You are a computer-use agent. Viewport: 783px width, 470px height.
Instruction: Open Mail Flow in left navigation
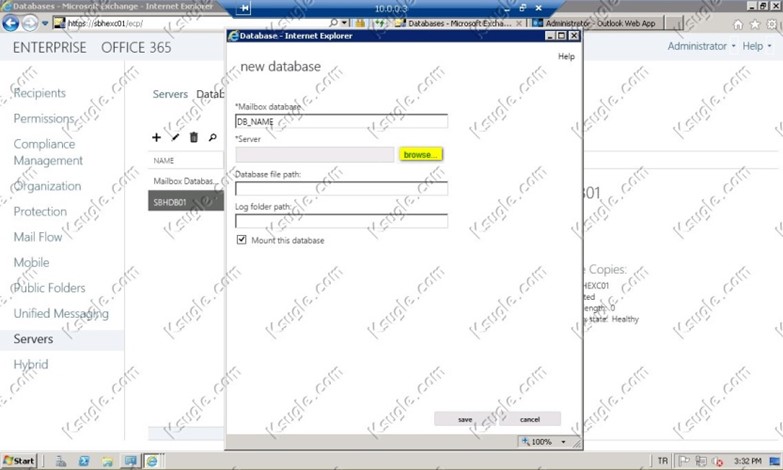[38, 237]
